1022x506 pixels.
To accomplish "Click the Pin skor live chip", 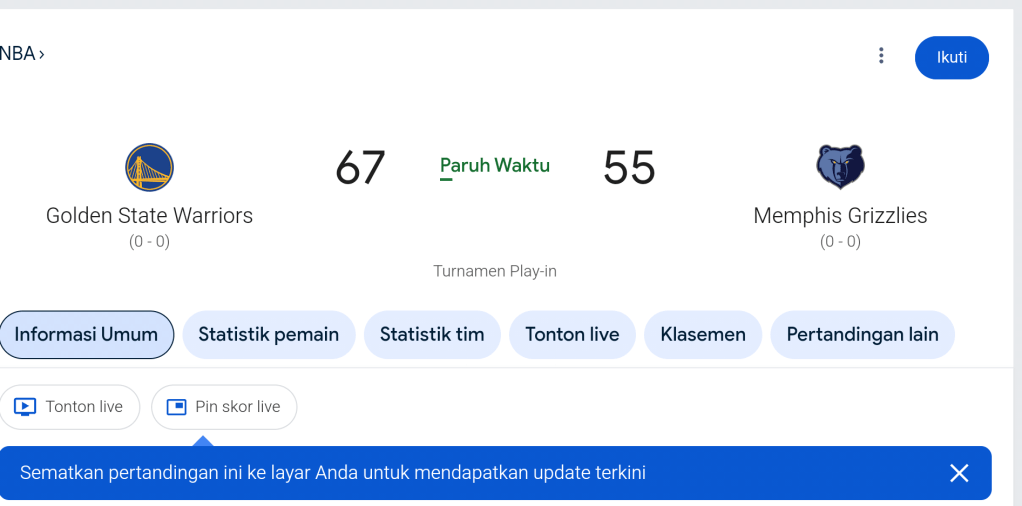I will pos(224,407).
